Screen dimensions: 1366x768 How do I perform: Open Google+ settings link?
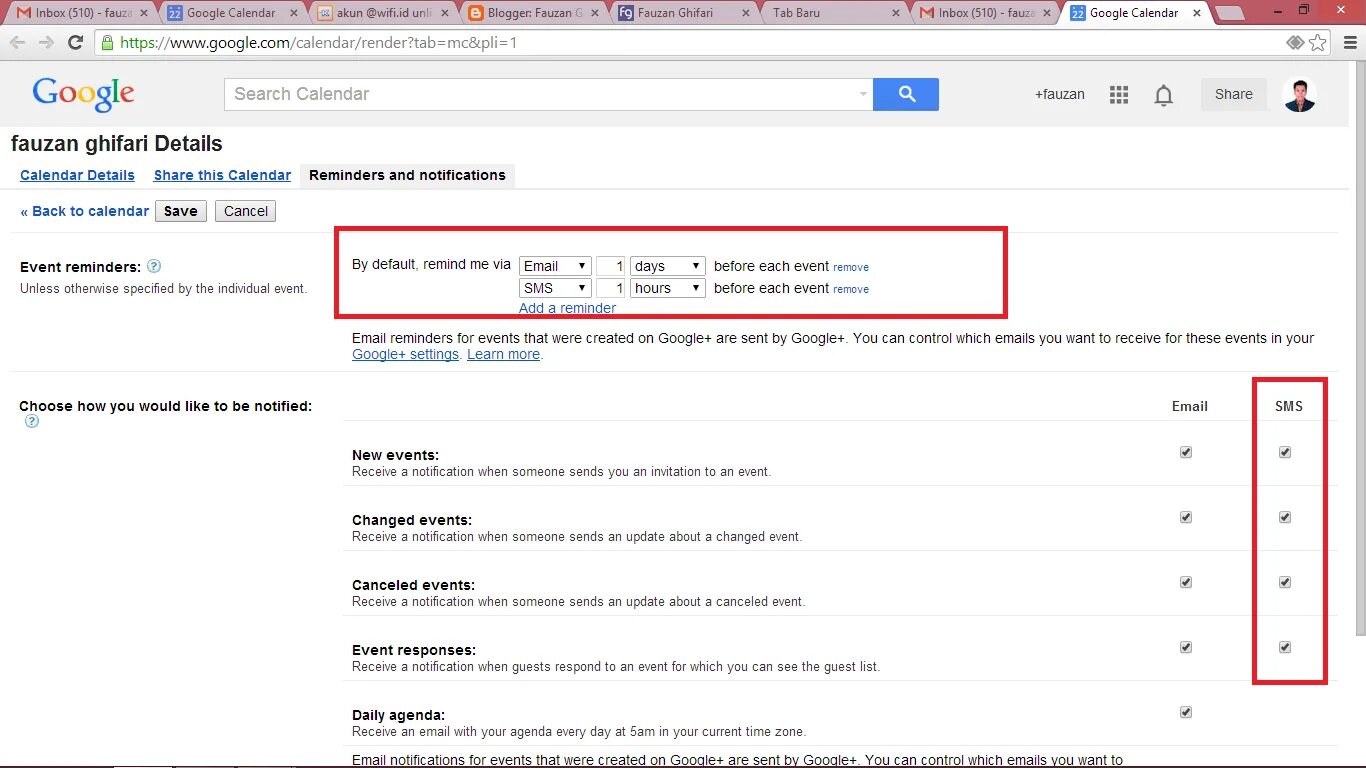[405, 354]
